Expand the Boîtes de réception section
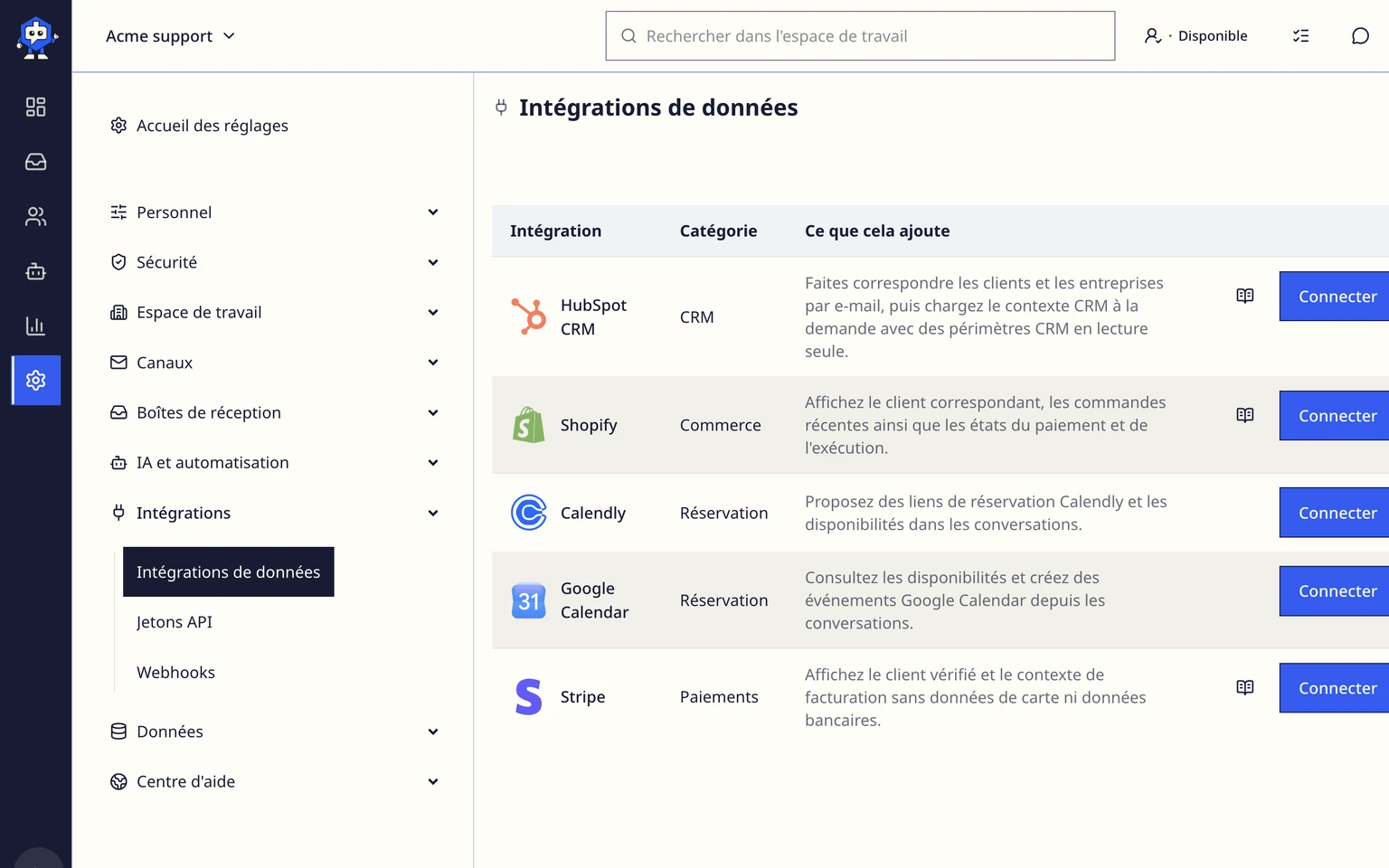The image size is (1389, 868). pyautogui.click(x=274, y=413)
